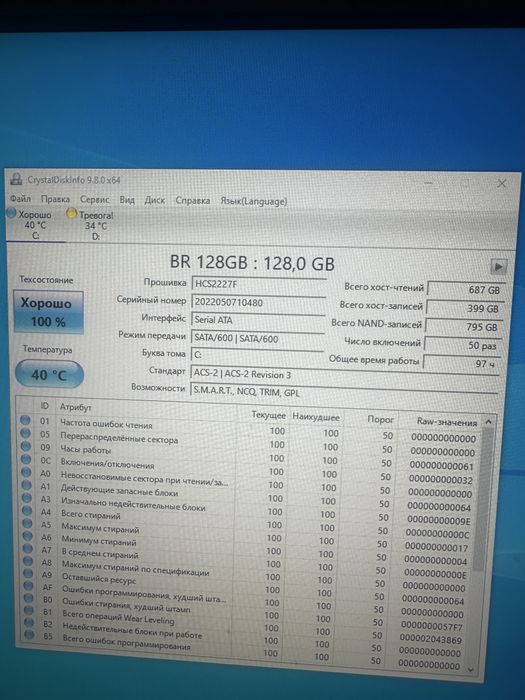525x700 pixels.
Task: Click the status circle of attribute 09
Action: (x=26, y=446)
